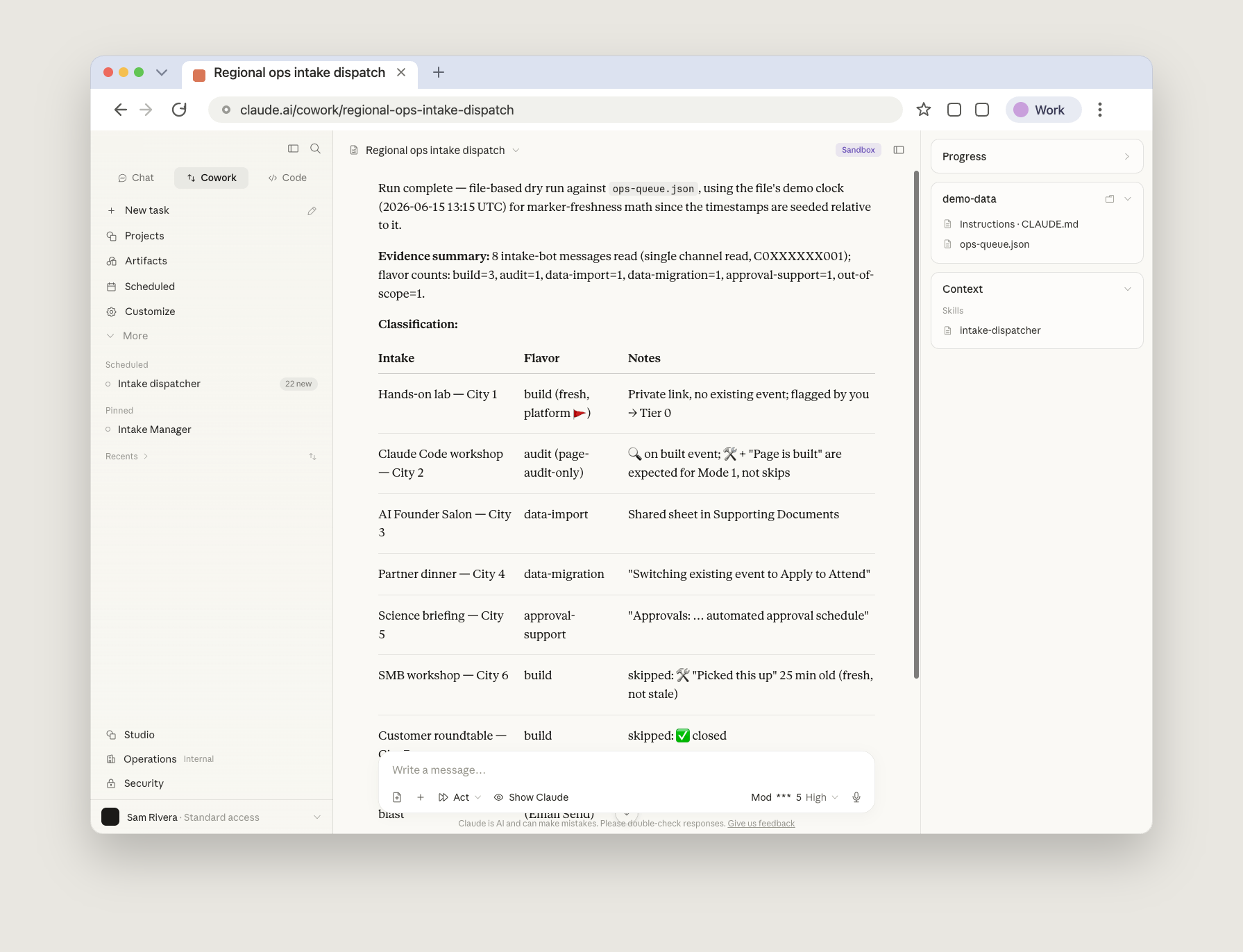This screenshot has height=952, width=1243.
Task: Start voice input with the microphone
Action: coord(856,797)
